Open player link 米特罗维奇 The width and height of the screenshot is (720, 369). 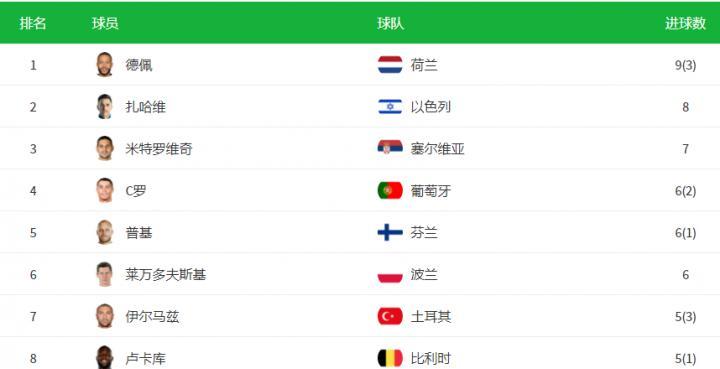[x=159, y=149]
